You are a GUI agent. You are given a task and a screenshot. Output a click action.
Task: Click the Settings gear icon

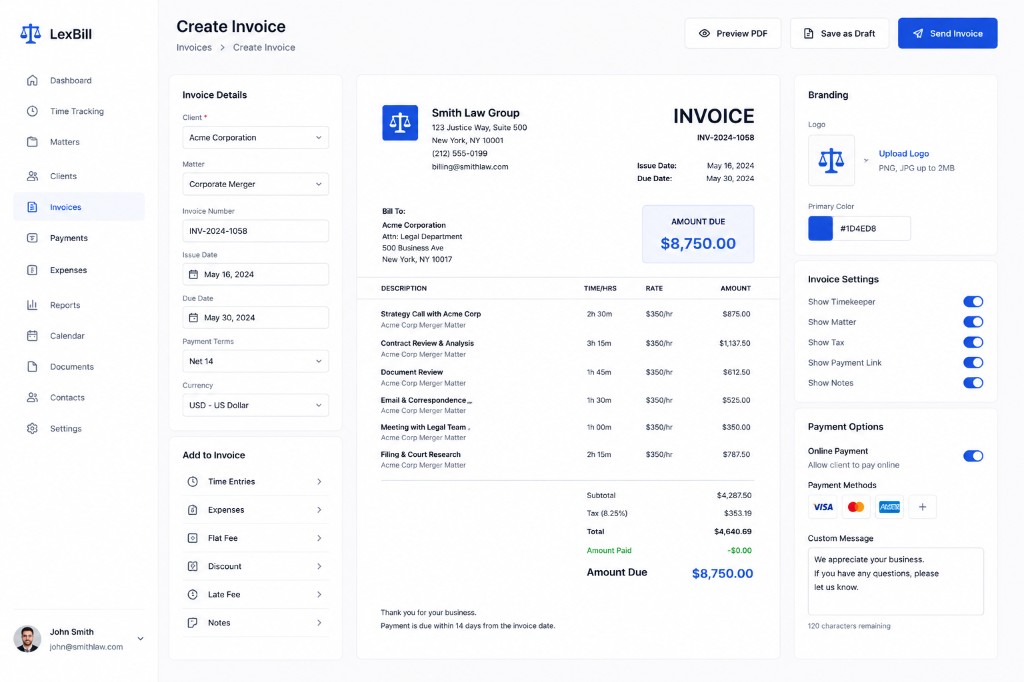(x=32, y=429)
